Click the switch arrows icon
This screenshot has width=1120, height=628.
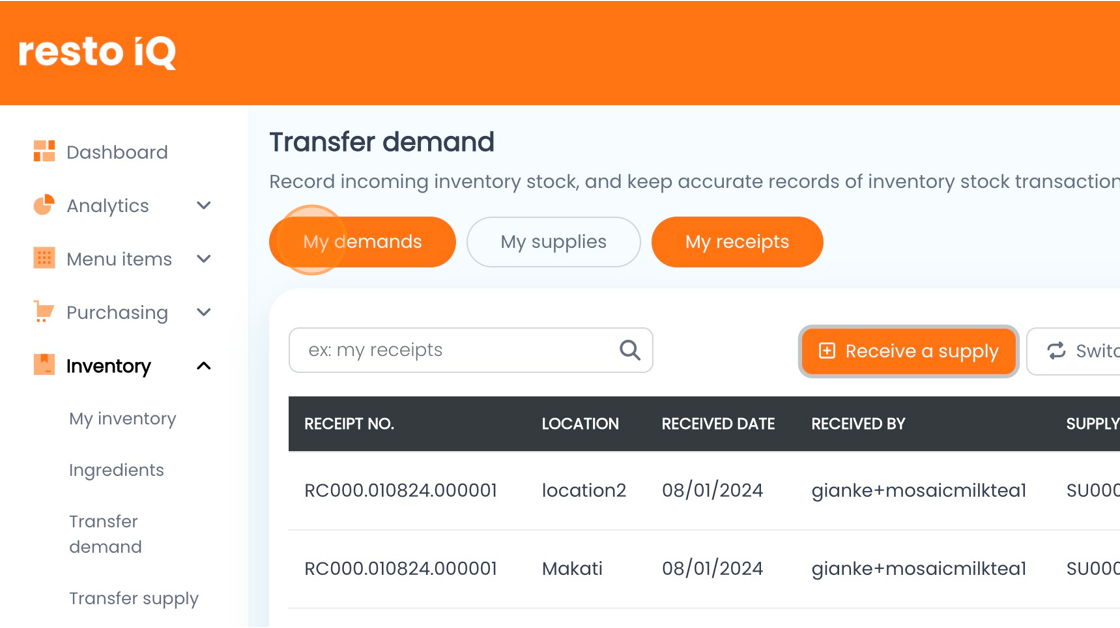click(1056, 351)
